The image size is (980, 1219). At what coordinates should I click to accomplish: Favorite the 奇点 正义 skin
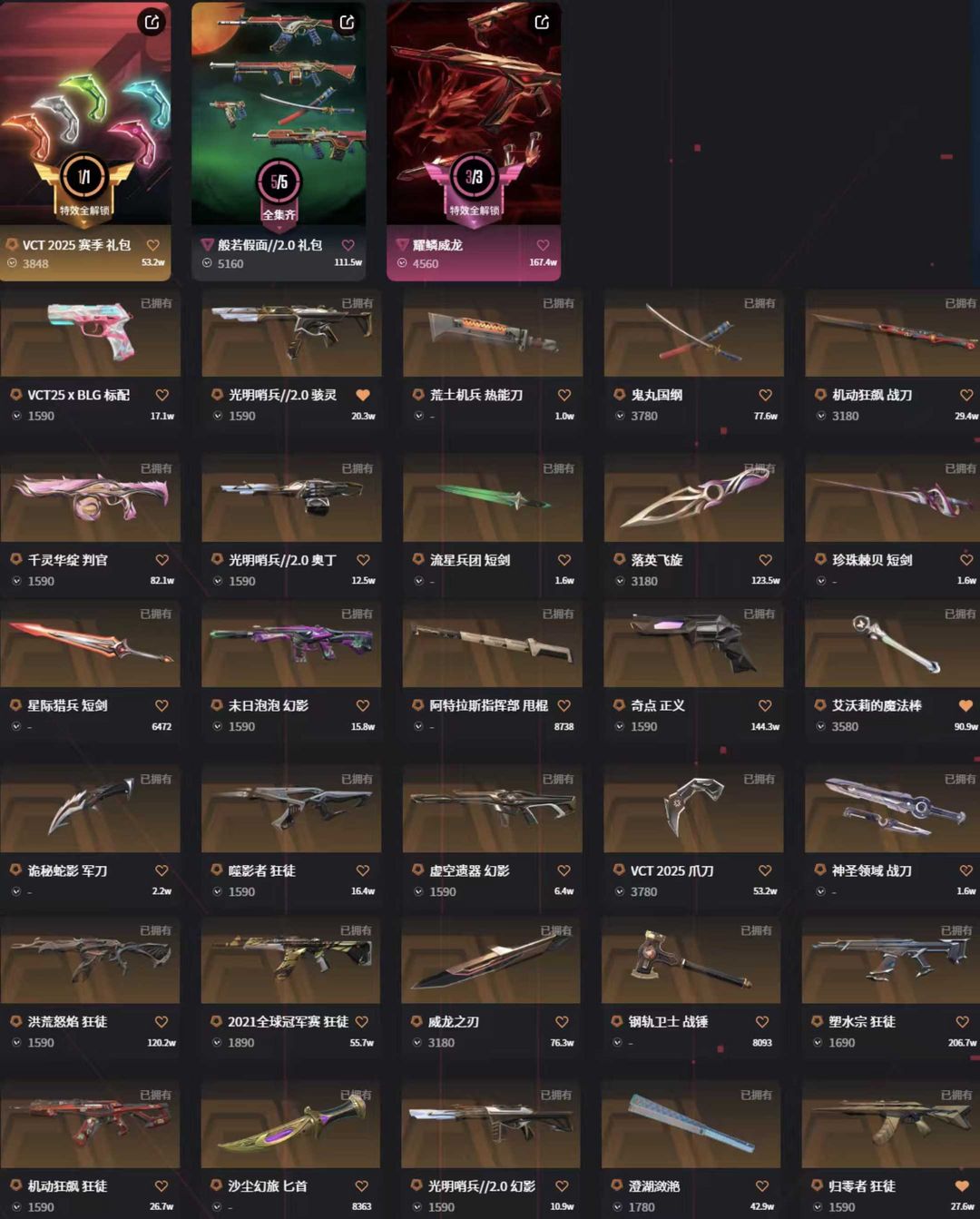[765, 705]
